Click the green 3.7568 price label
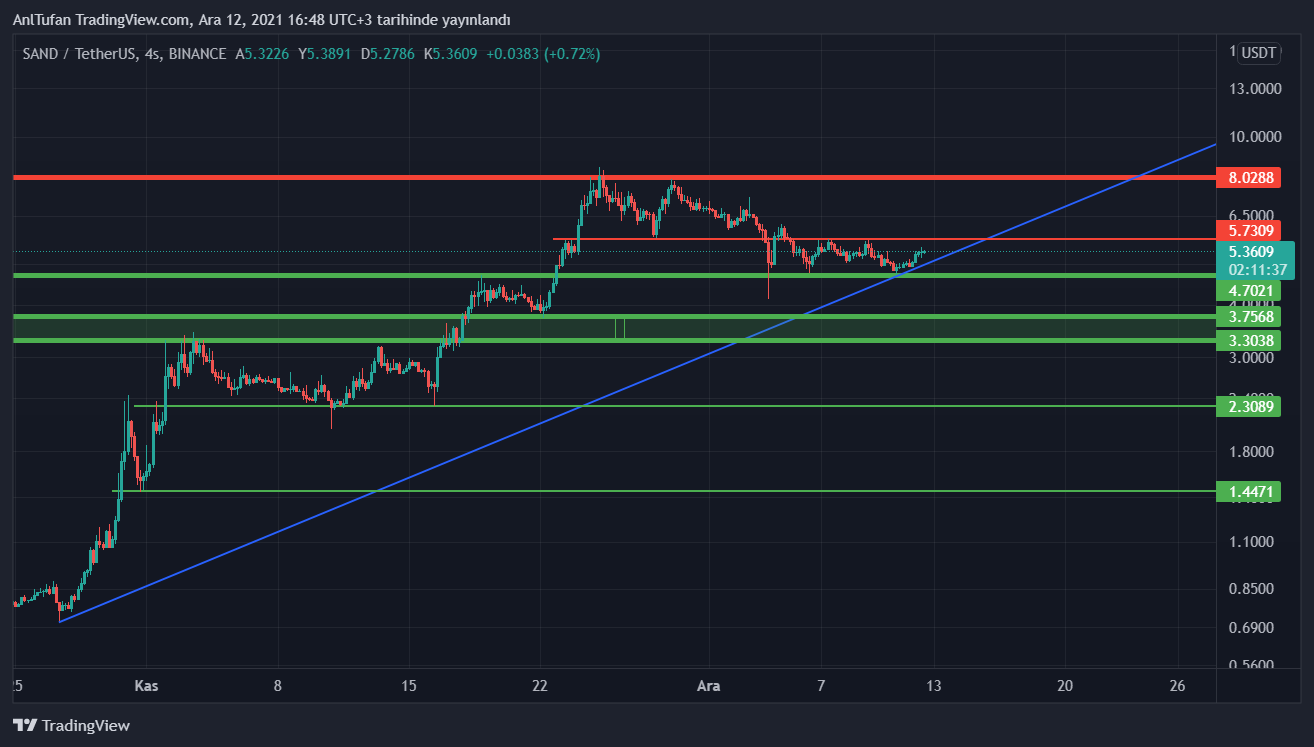The width and height of the screenshot is (1314, 747). 1250,317
